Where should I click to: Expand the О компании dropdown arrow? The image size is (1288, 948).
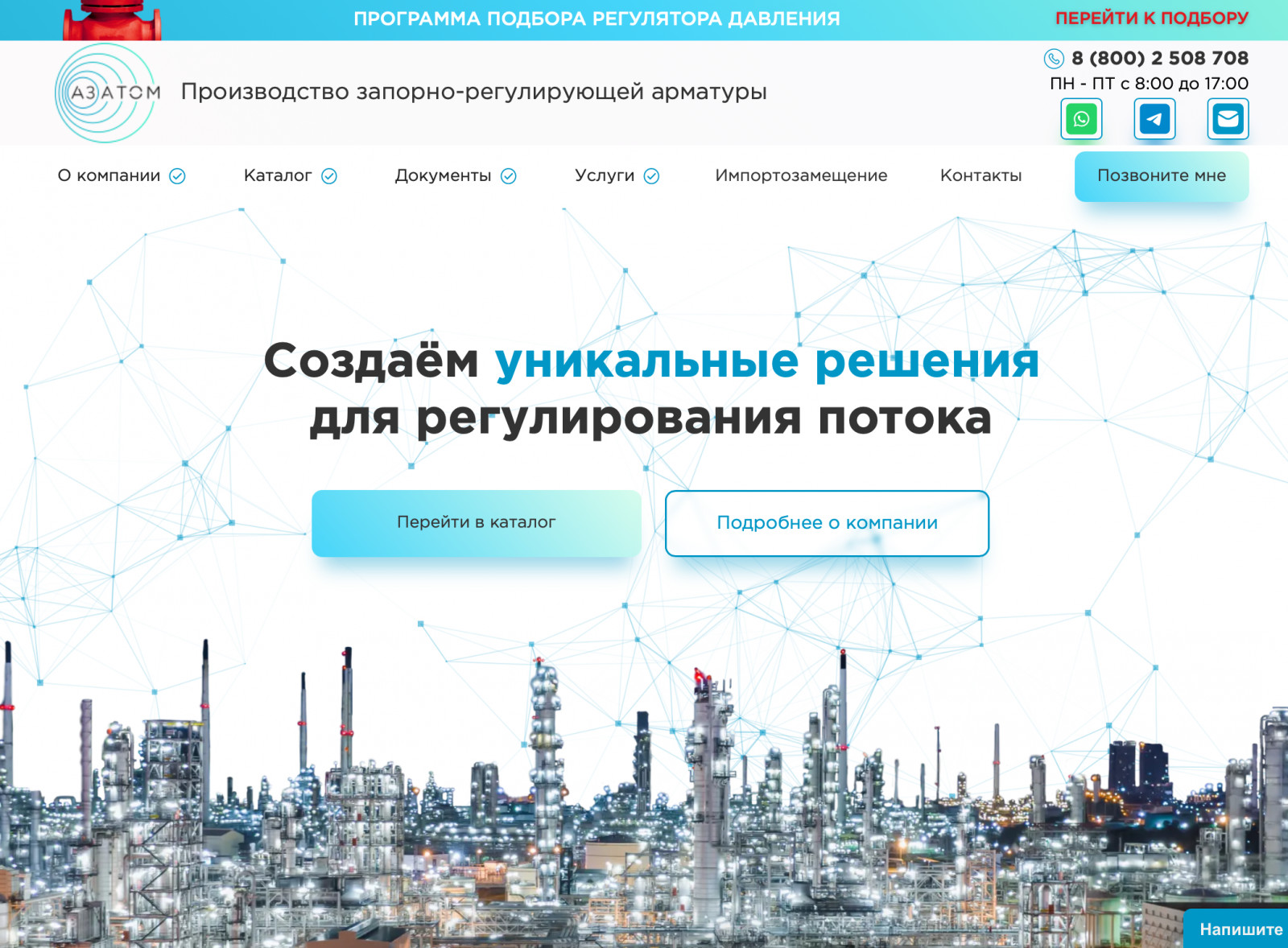pos(178,176)
